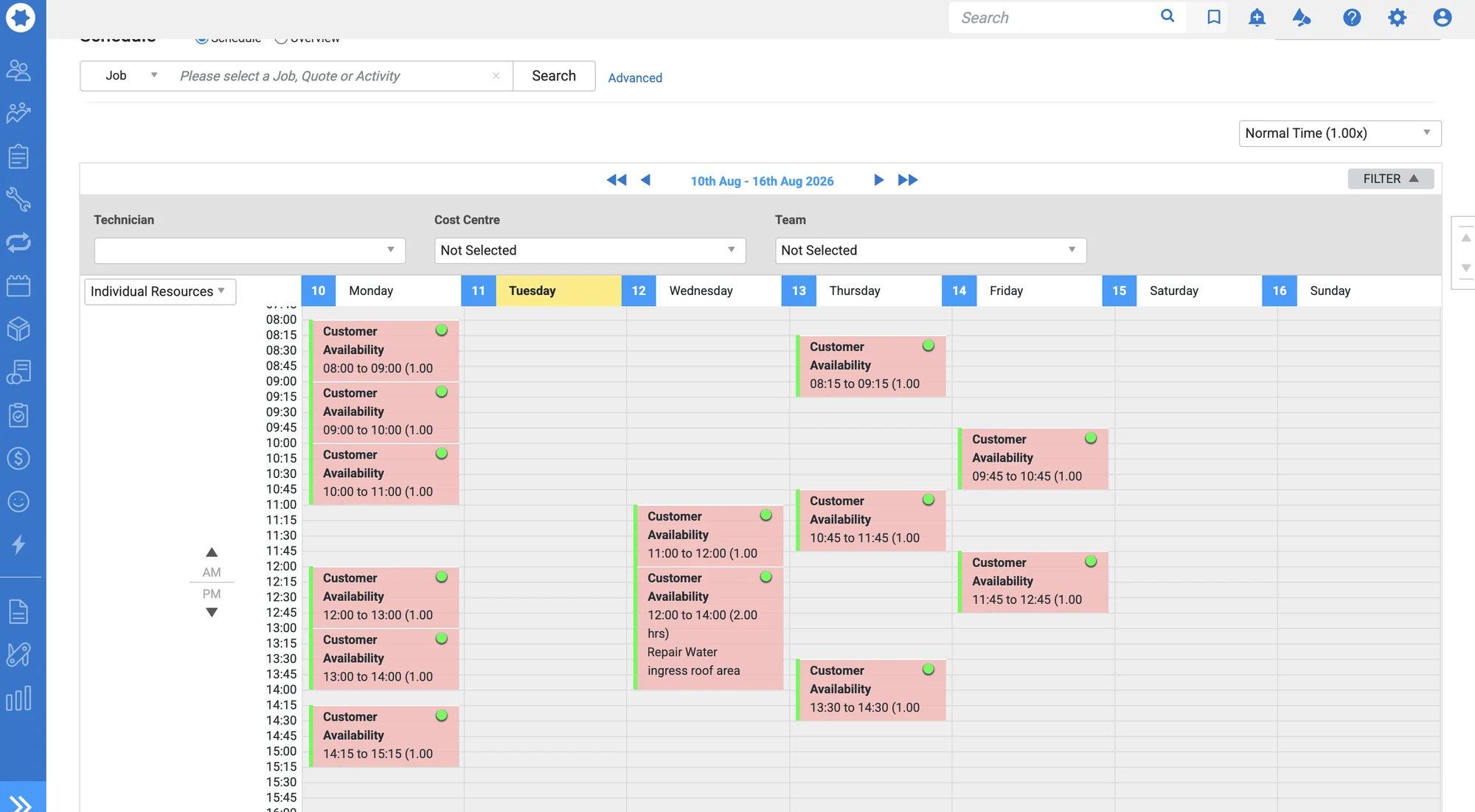Open the clipboard Quotes icon in sidebar
The image size is (1475, 812).
pos(18,156)
